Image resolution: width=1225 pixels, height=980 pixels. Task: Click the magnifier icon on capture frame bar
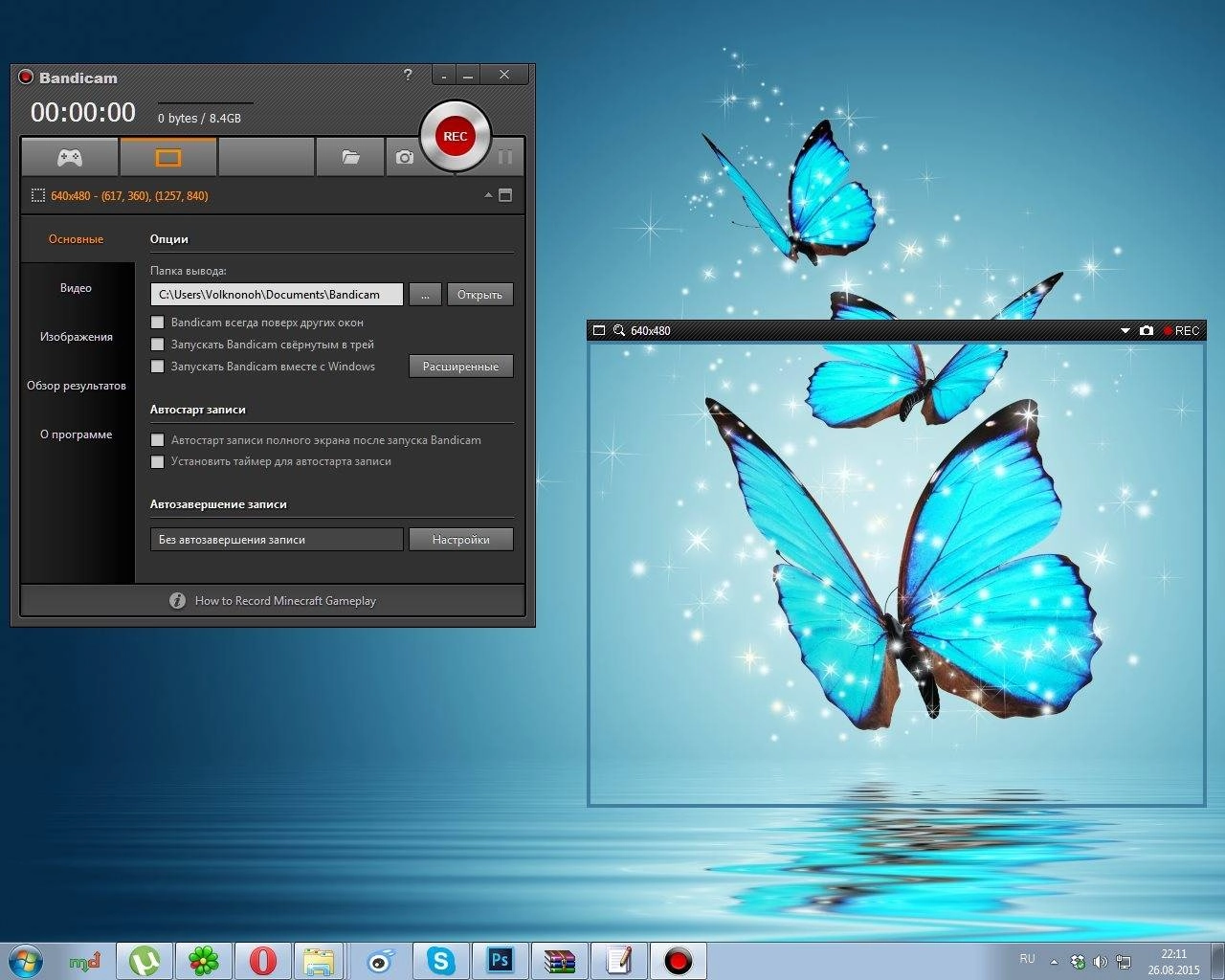coord(619,330)
